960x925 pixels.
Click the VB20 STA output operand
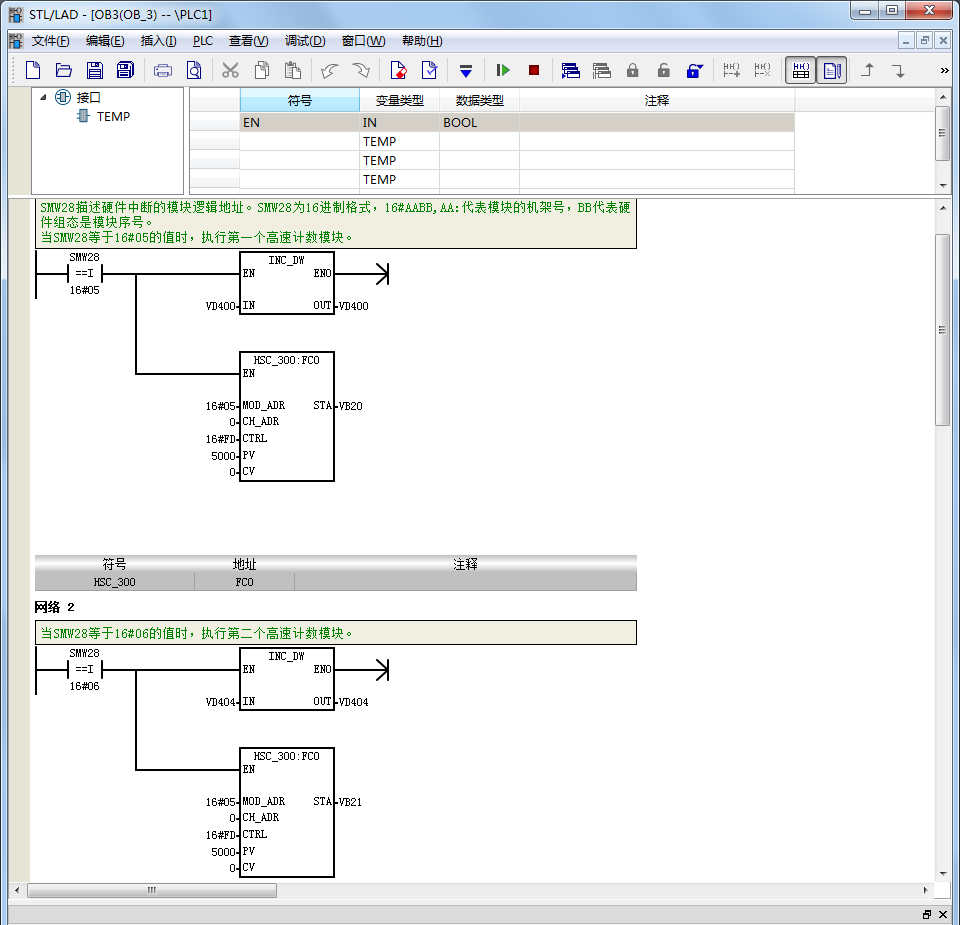point(350,406)
